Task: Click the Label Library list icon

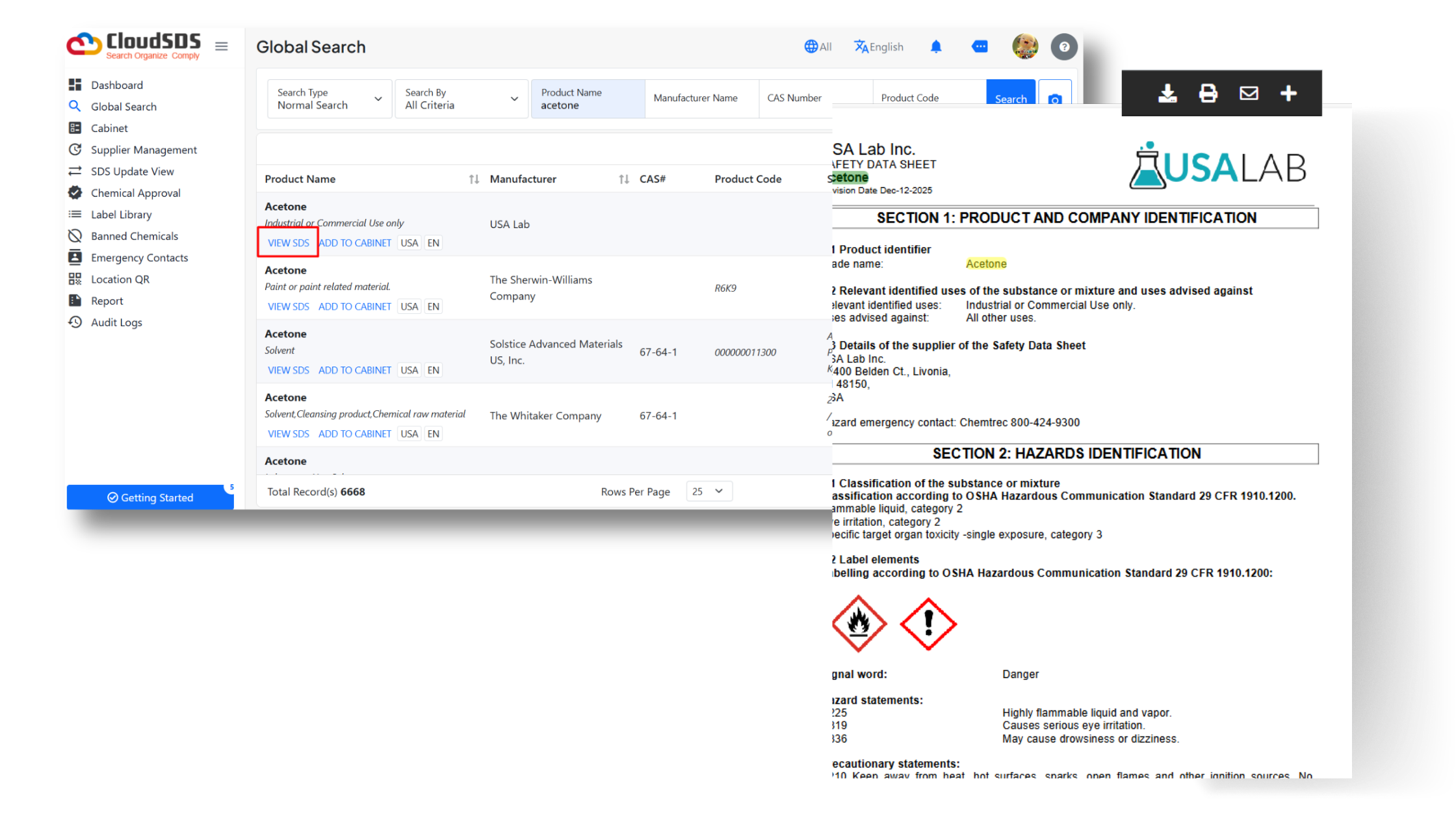Action: 75,214
